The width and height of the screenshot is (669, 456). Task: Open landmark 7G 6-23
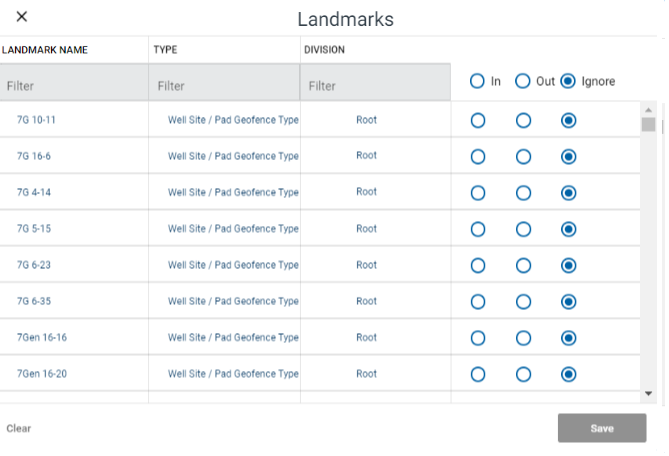pyautogui.click(x=34, y=265)
